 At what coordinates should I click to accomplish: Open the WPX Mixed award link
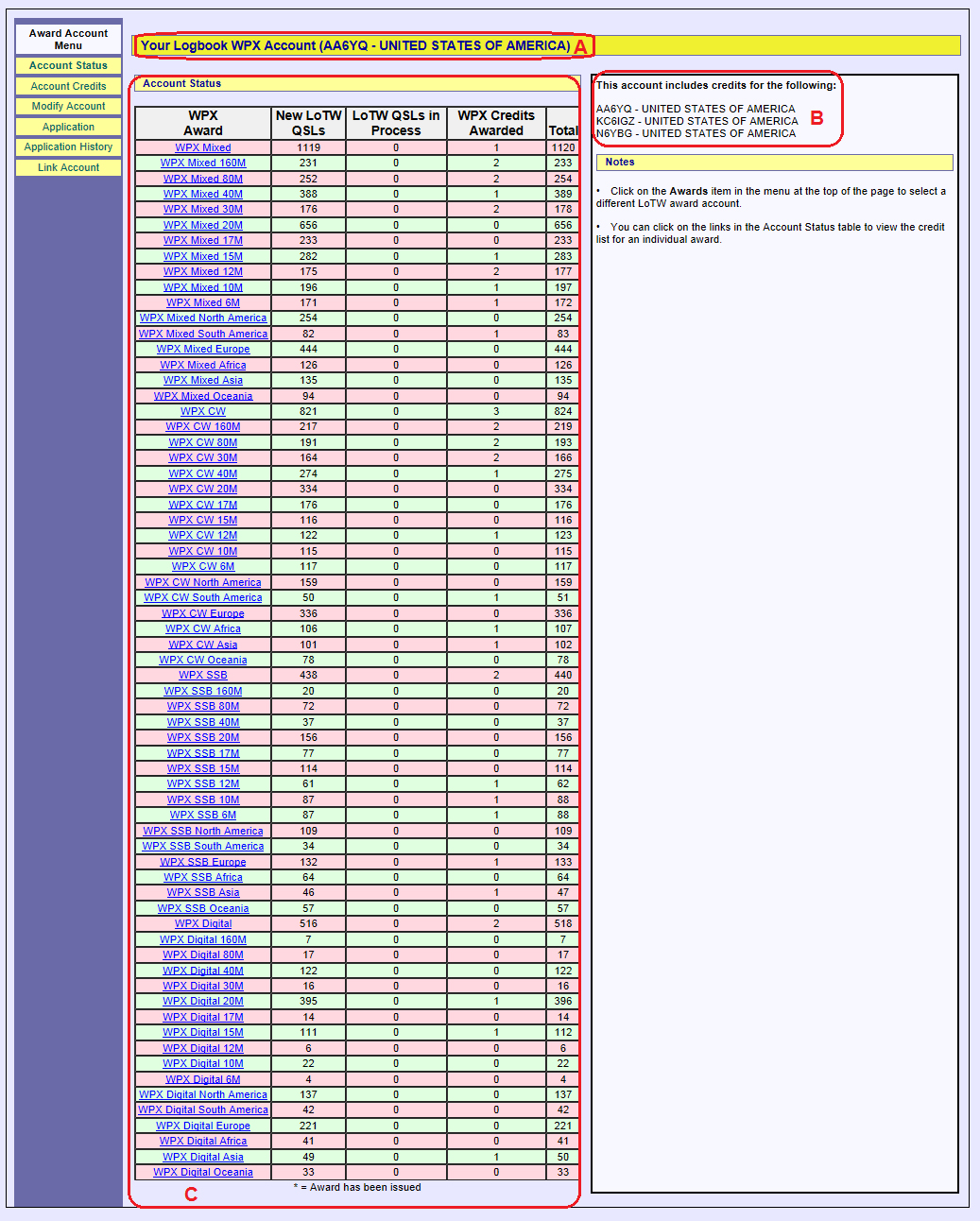(203, 147)
